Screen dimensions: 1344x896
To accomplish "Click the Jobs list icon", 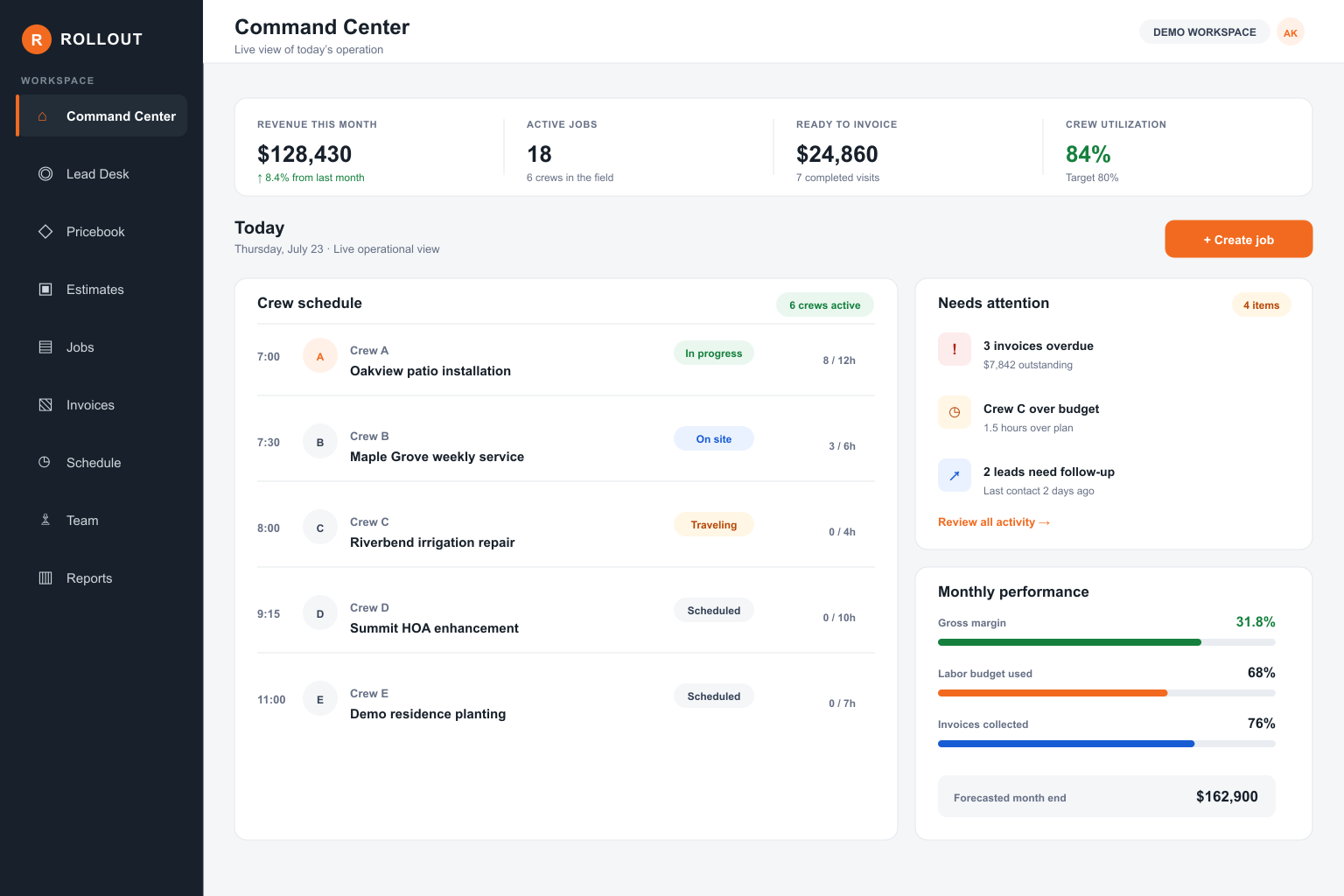I will (45, 347).
